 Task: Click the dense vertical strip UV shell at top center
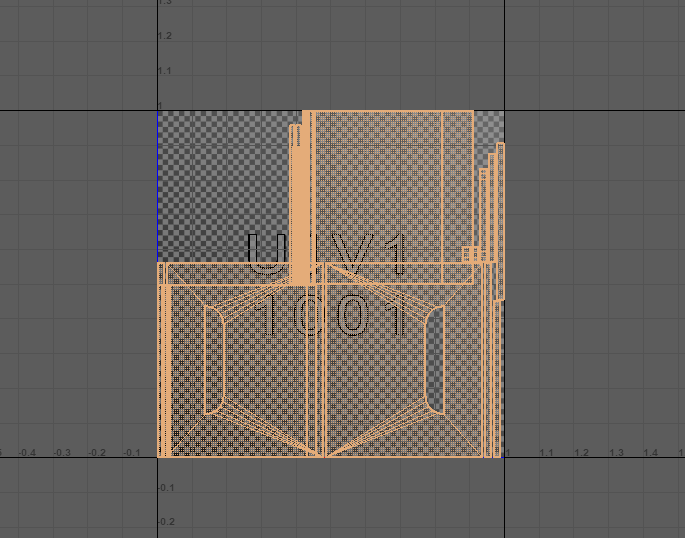(x=300, y=200)
